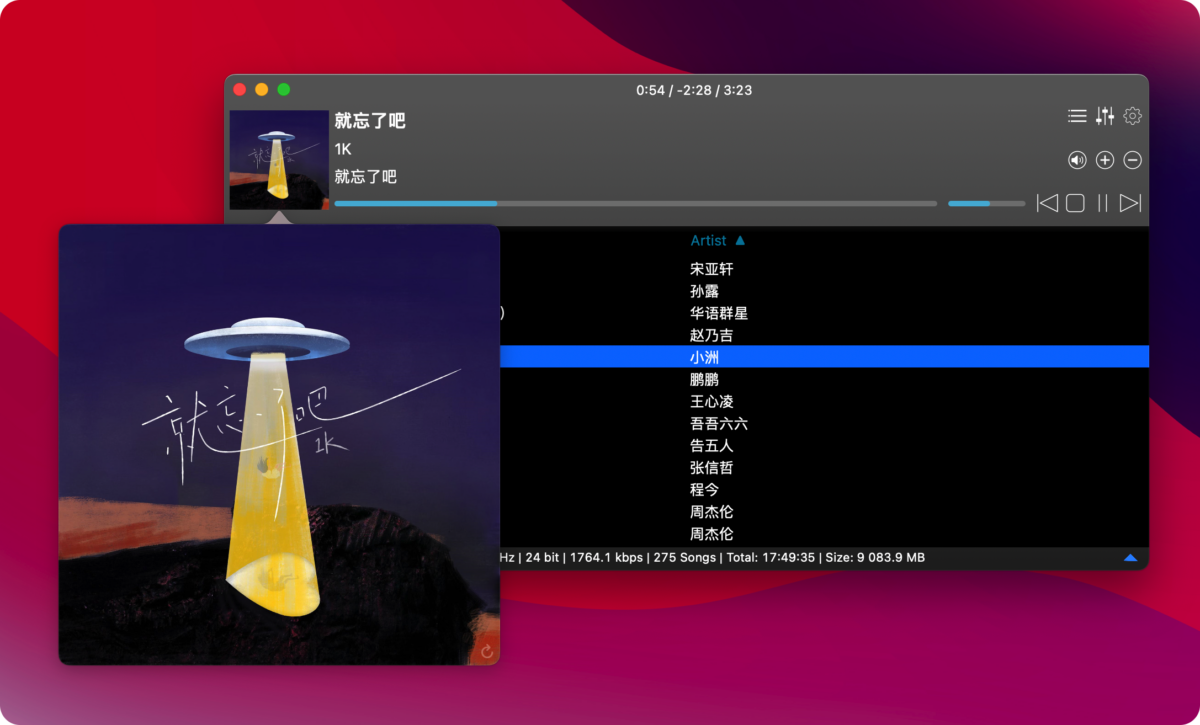Select the 吾吾六六 row

(x=824, y=424)
